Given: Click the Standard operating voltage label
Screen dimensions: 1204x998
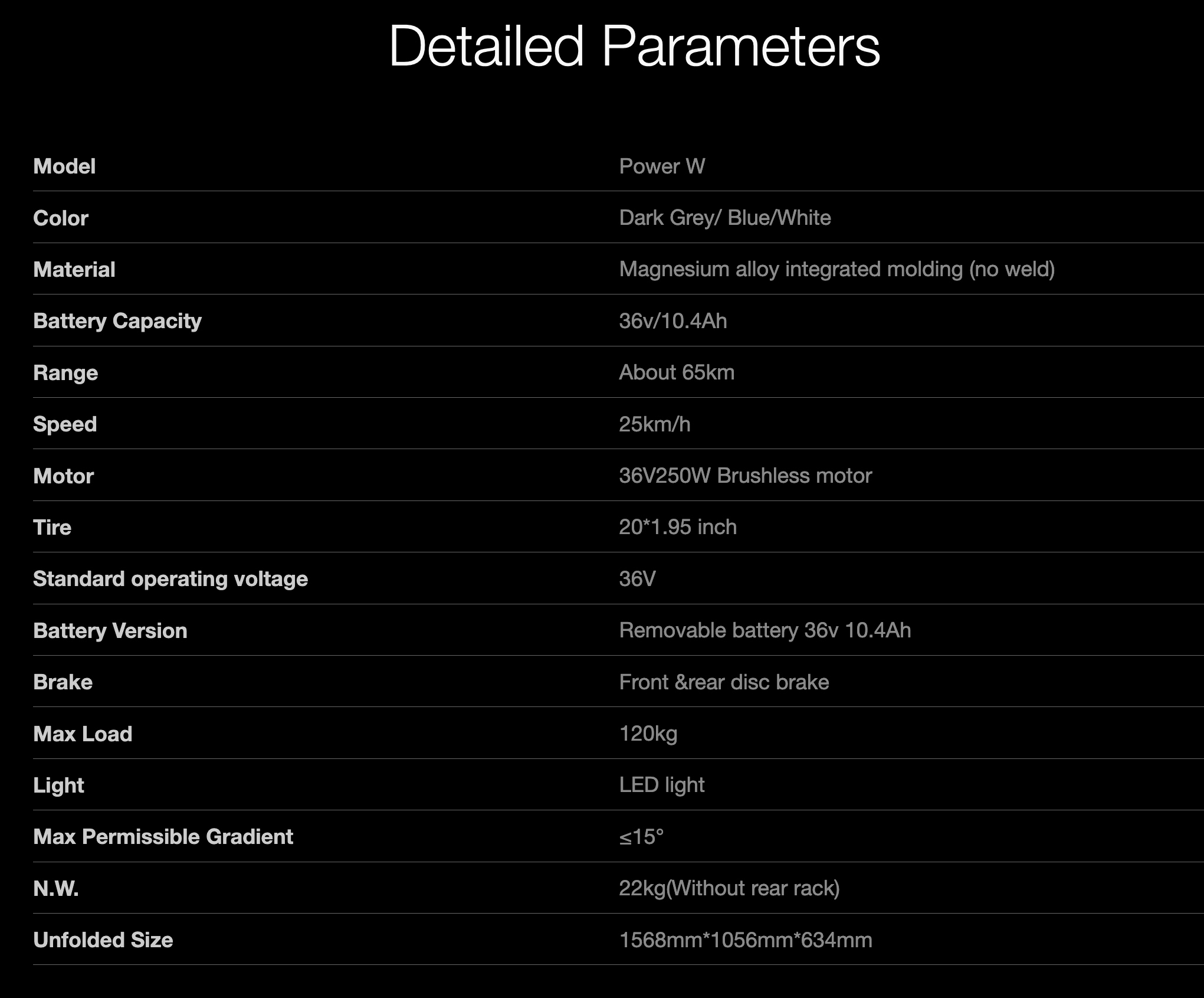Looking at the screenshot, I should (170, 579).
